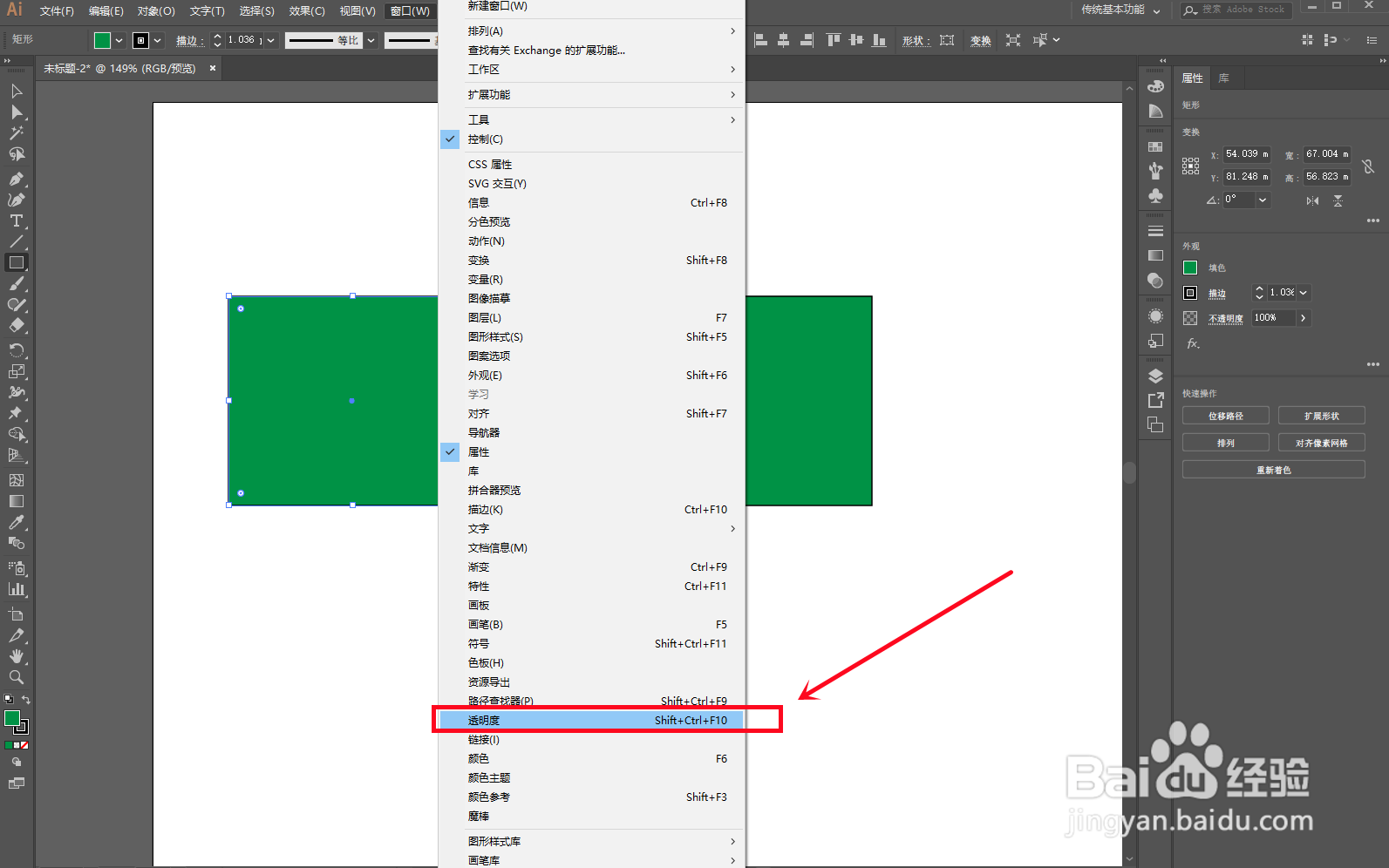Click 宽 width input field
Image resolution: width=1389 pixels, height=868 pixels.
point(1326,154)
